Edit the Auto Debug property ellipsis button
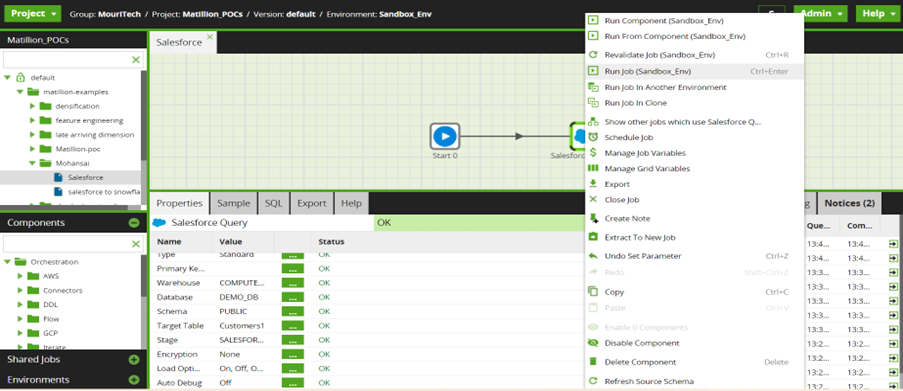The height and width of the screenshot is (391, 903). coord(293,382)
